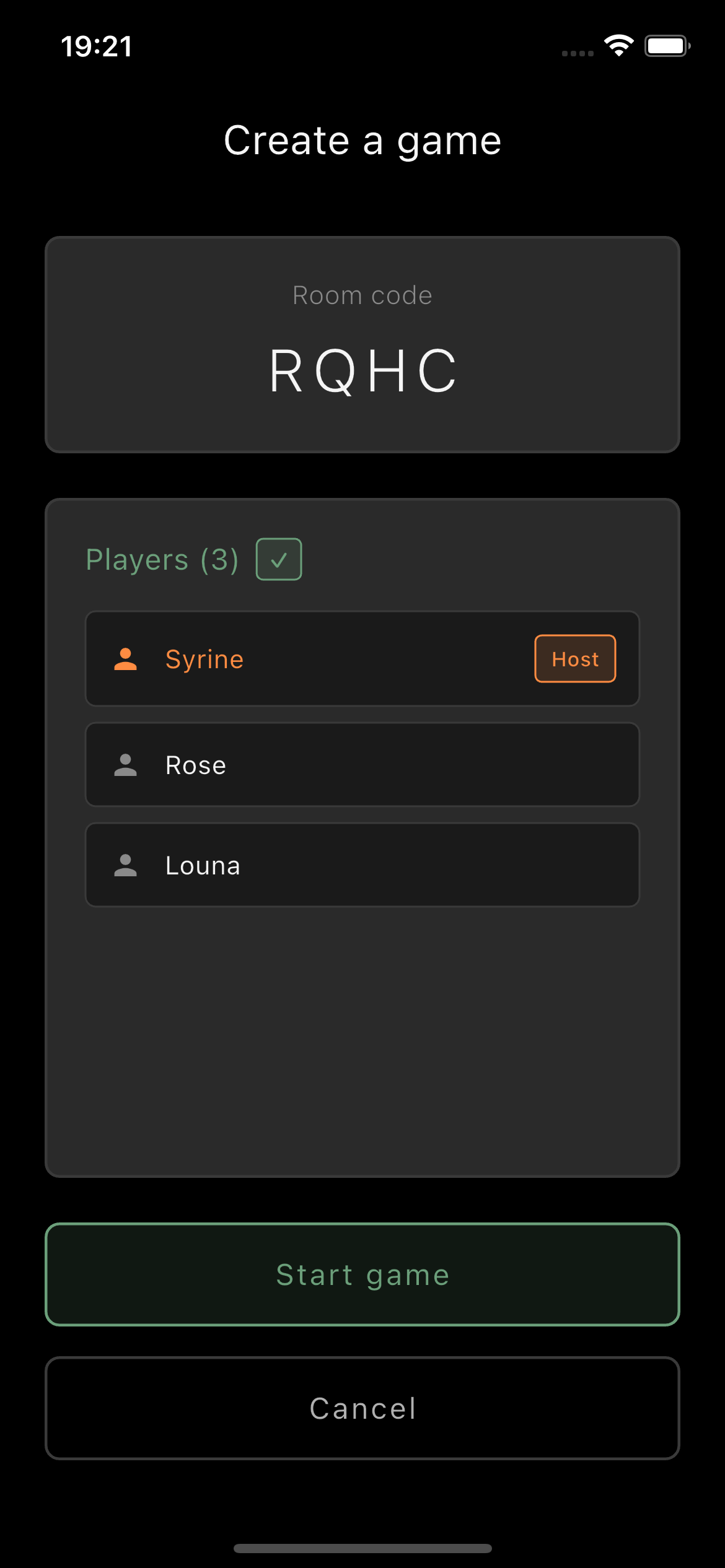Tap the orange Host badge
The width and height of the screenshot is (725, 1568).
pyautogui.click(x=575, y=659)
